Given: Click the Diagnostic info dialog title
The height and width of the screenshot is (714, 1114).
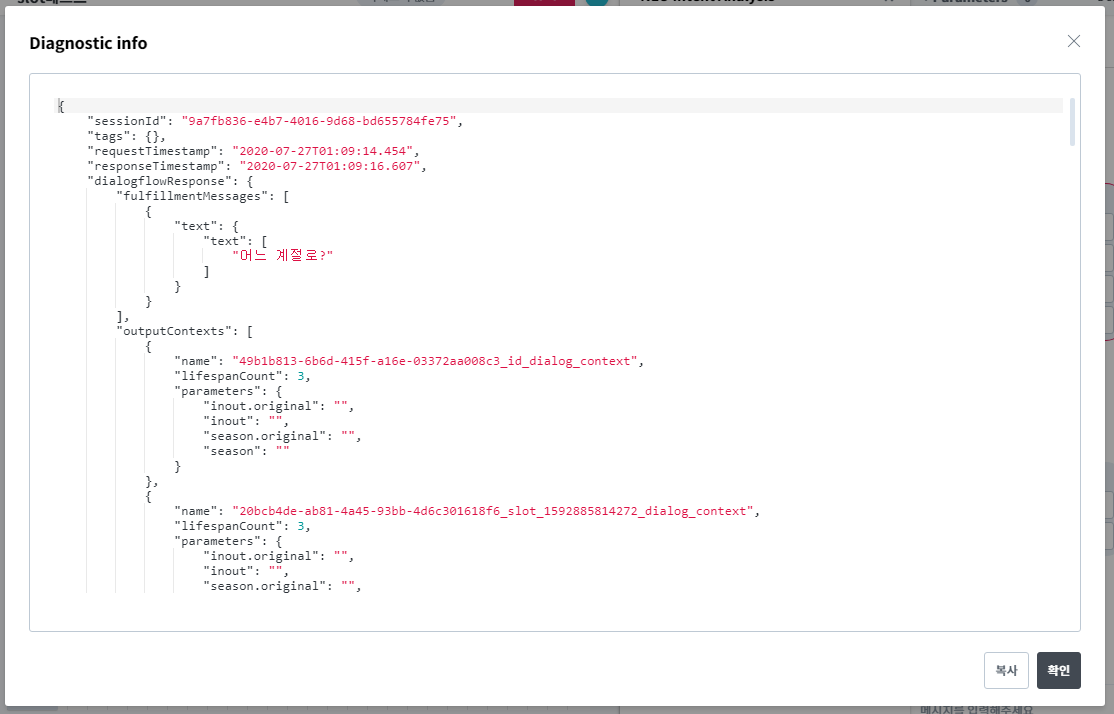Looking at the screenshot, I should (x=88, y=43).
